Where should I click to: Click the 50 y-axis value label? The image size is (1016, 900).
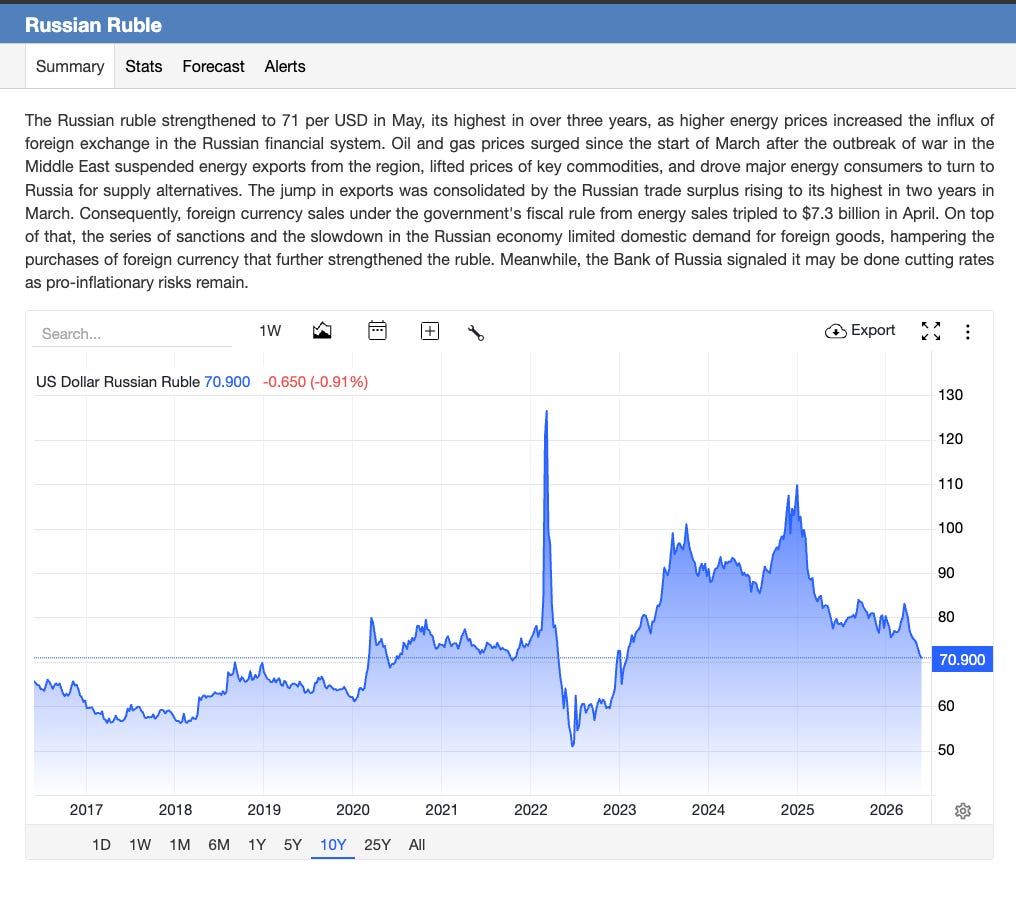(946, 750)
